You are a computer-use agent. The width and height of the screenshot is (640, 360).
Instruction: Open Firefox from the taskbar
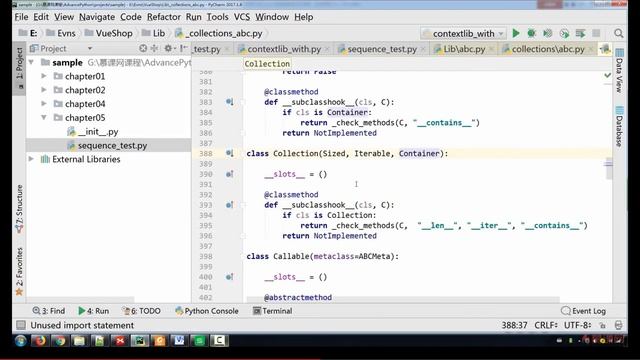[40, 341]
